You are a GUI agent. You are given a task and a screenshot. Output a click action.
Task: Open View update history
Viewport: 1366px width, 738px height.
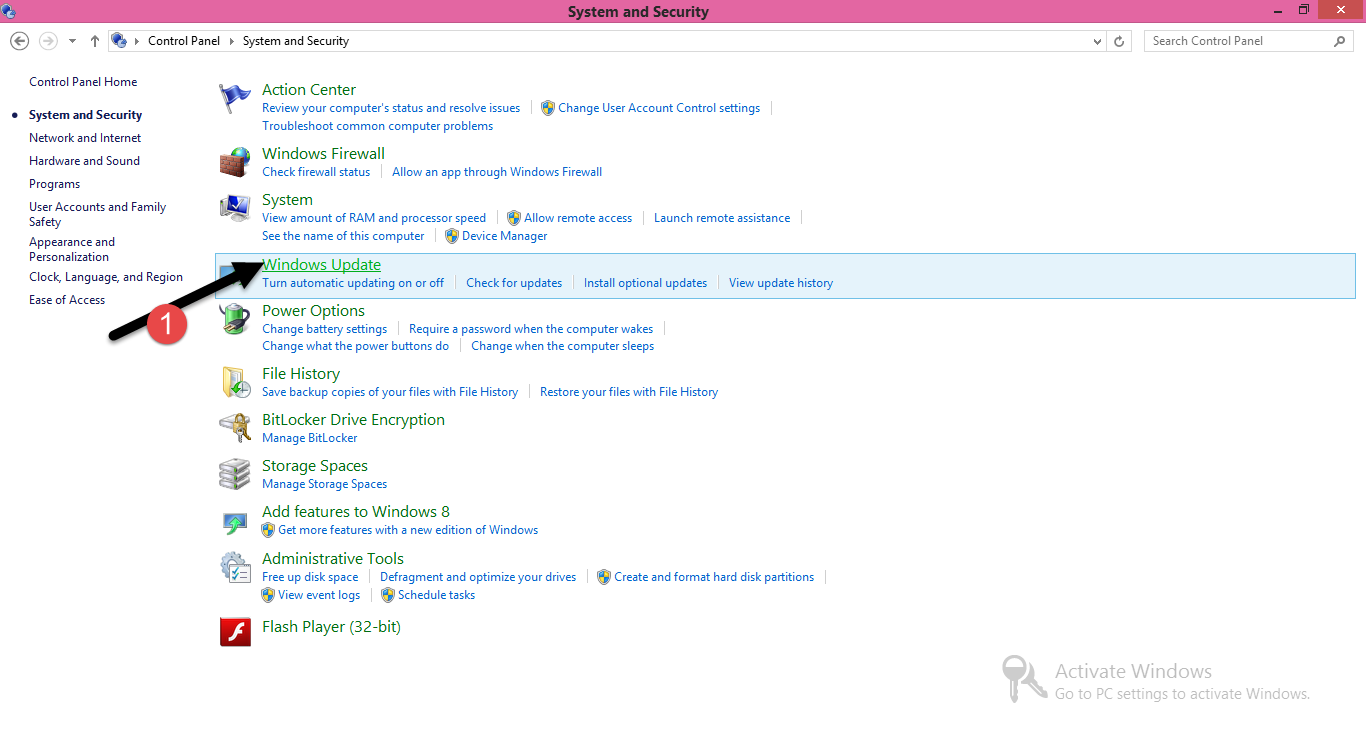(x=781, y=283)
